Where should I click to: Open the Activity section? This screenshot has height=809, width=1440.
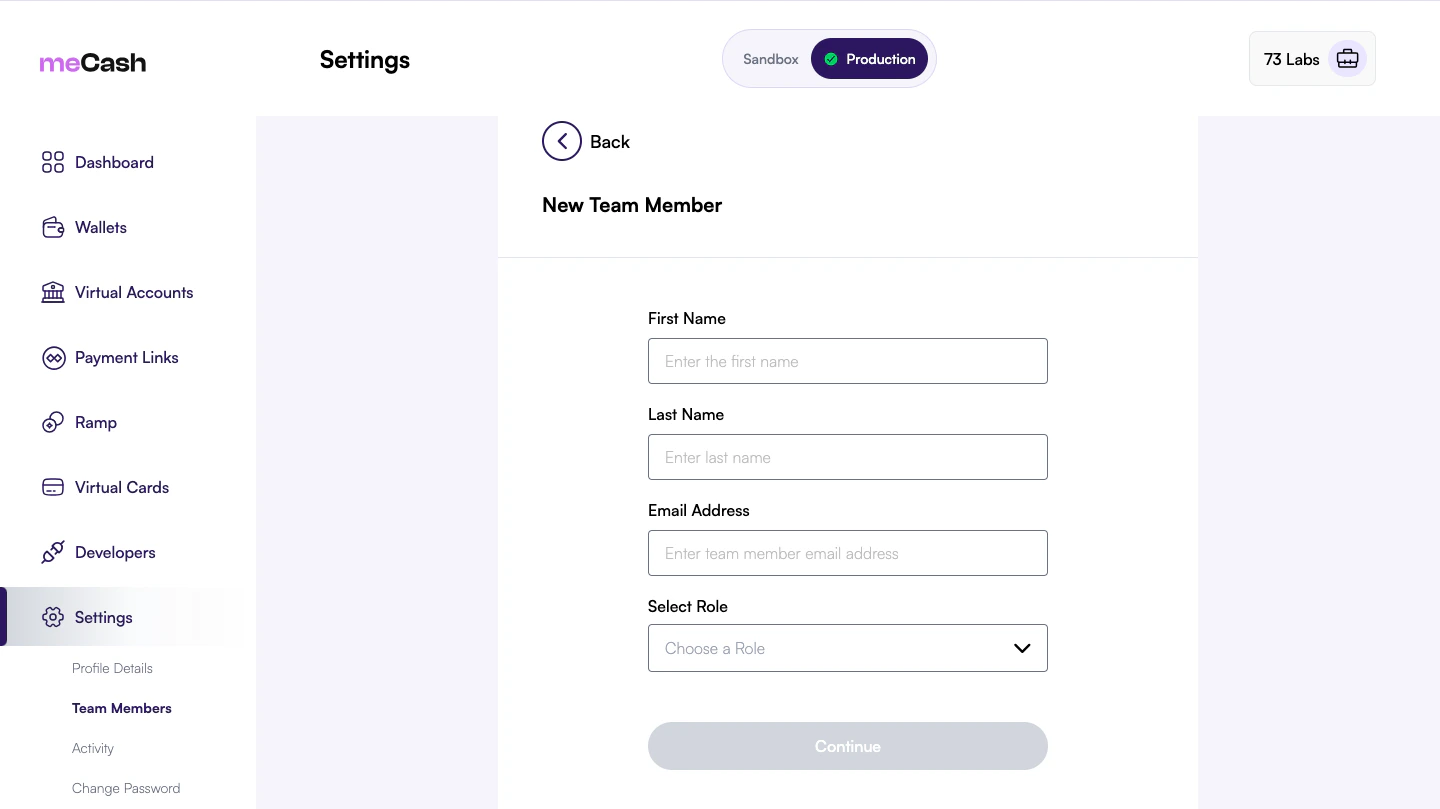coord(92,748)
